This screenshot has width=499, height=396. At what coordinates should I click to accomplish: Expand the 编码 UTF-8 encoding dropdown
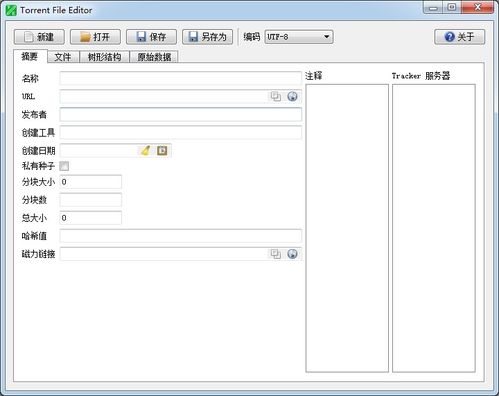(299, 37)
